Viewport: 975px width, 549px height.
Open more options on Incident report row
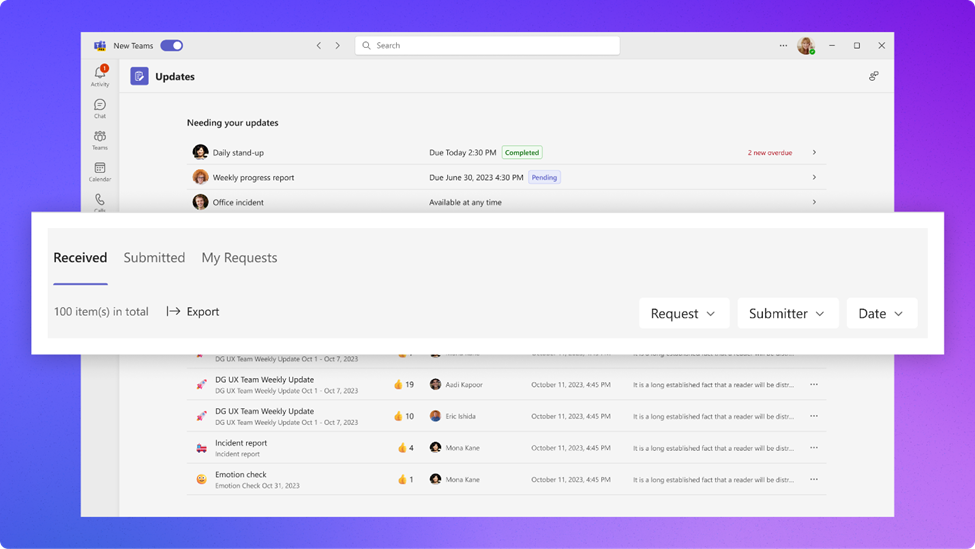[x=814, y=448]
